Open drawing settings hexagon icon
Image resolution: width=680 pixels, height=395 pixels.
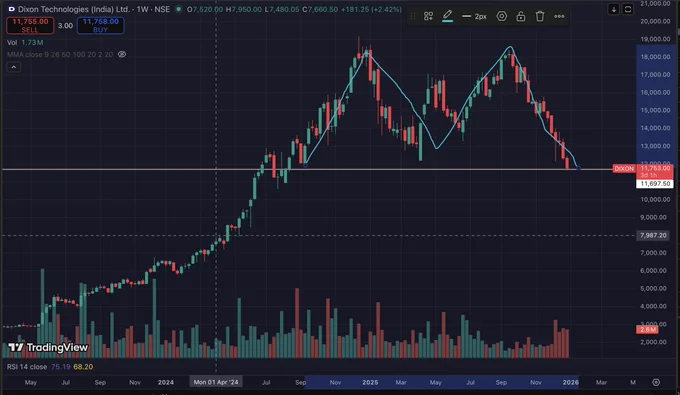tap(502, 16)
